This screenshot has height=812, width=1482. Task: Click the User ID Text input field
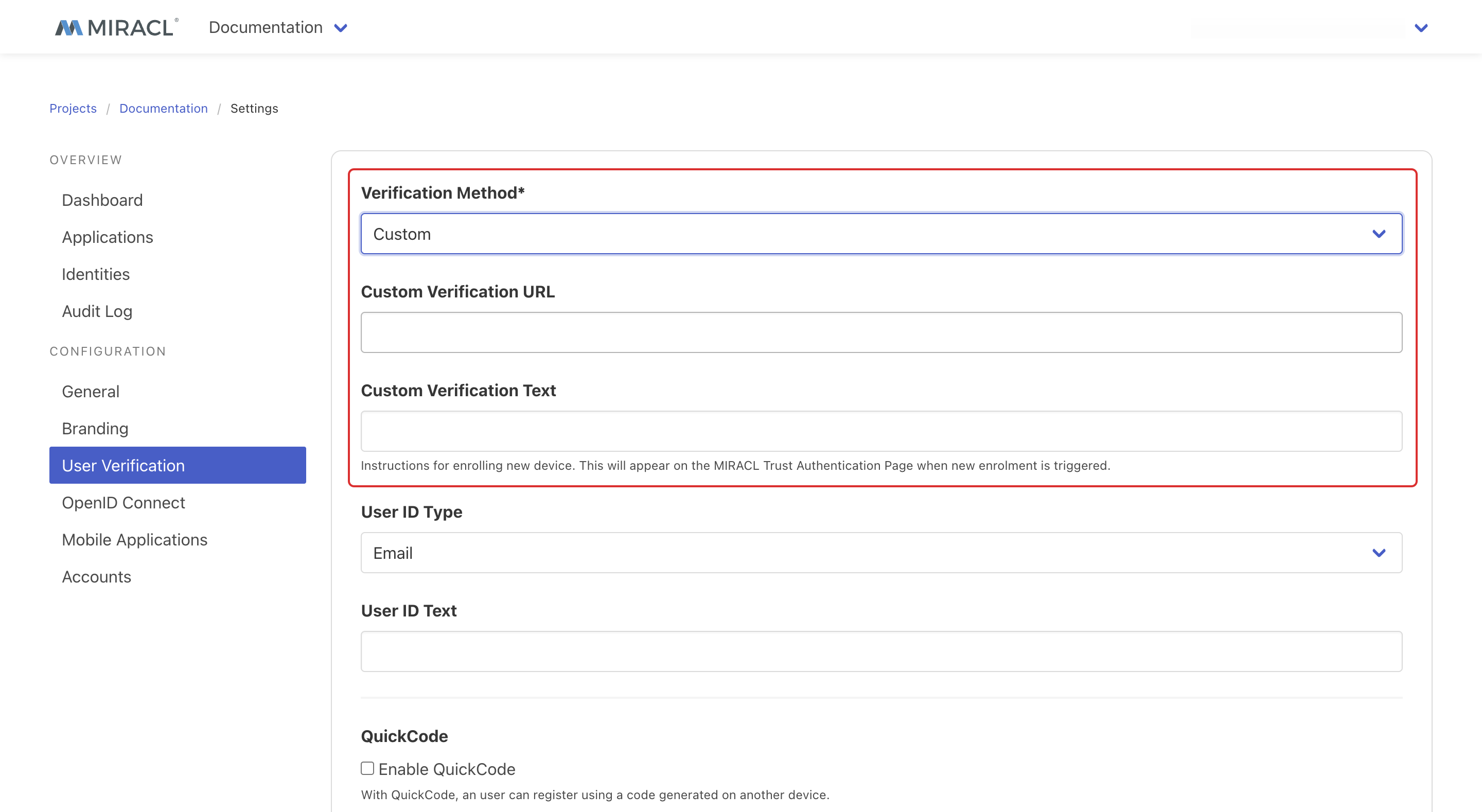tap(881, 651)
